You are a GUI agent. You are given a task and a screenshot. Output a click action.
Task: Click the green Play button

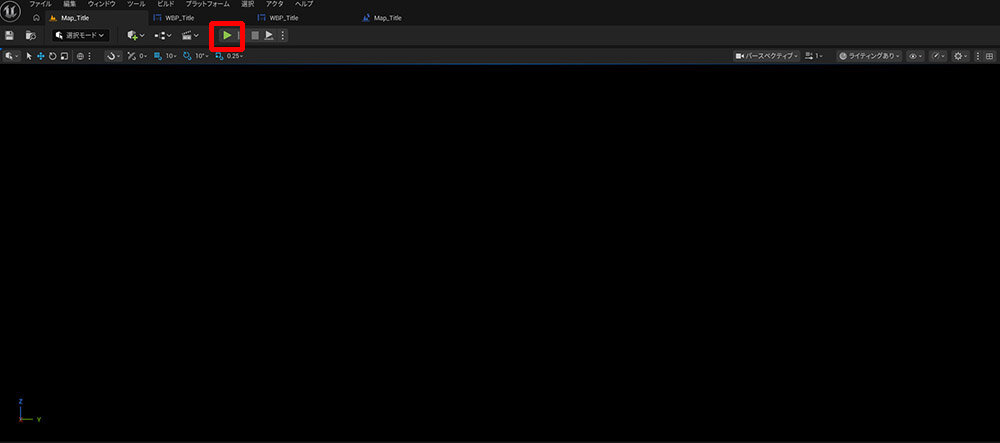click(x=227, y=35)
